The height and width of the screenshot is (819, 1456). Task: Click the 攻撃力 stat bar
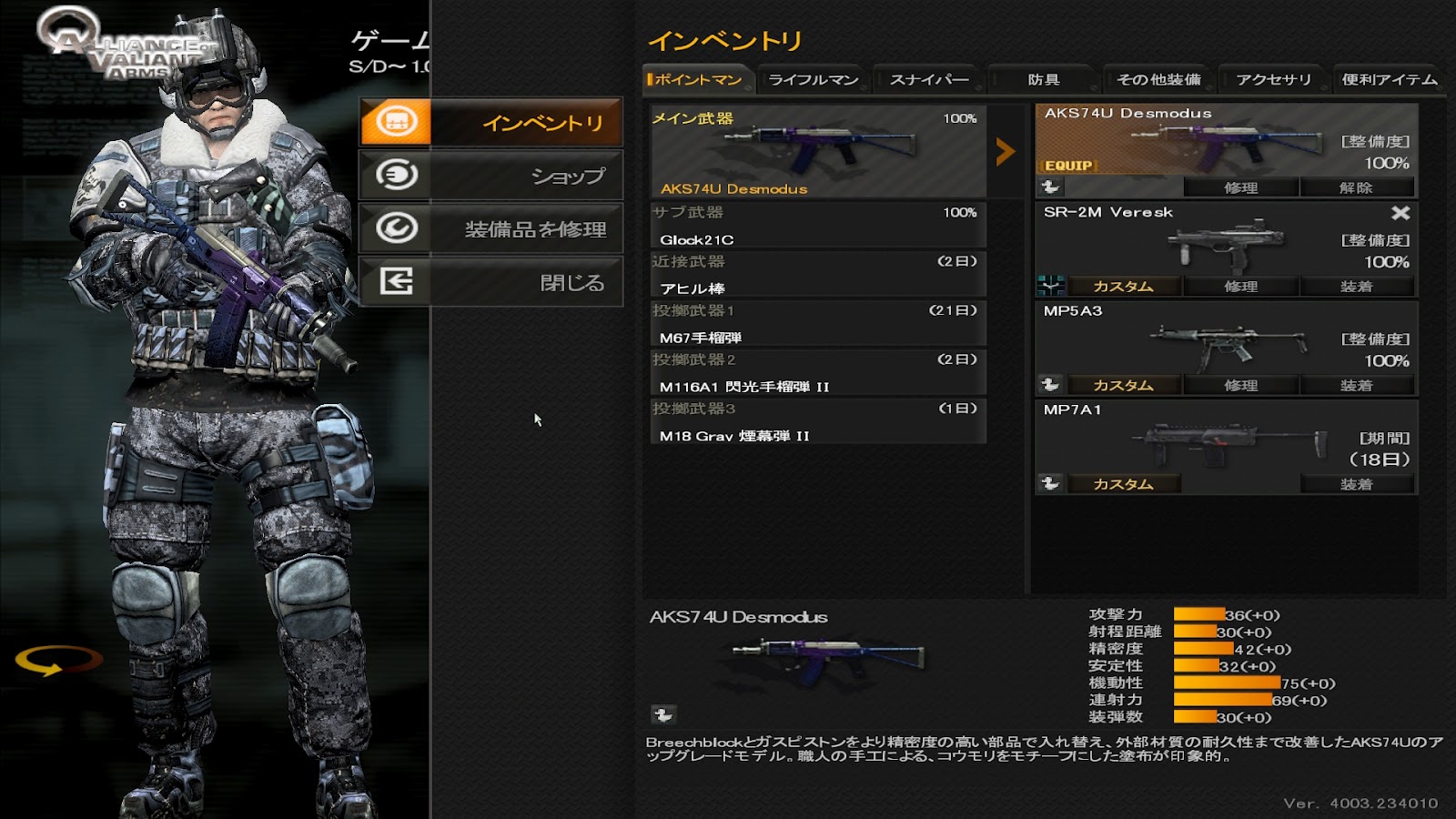[x=1199, y=615]
